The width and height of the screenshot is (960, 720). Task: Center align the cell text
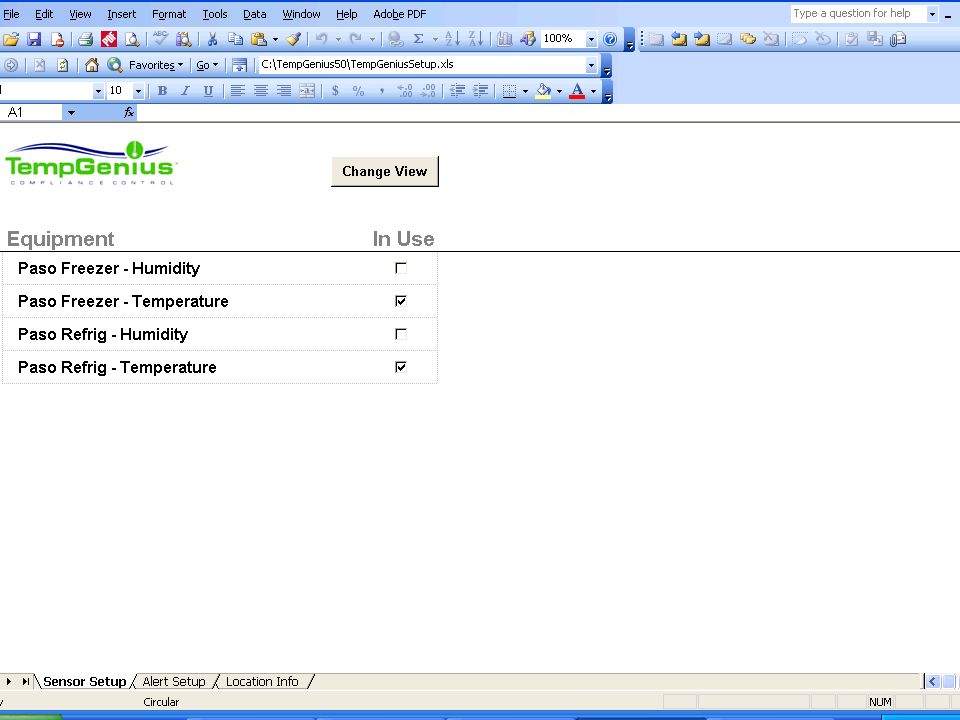261,91
